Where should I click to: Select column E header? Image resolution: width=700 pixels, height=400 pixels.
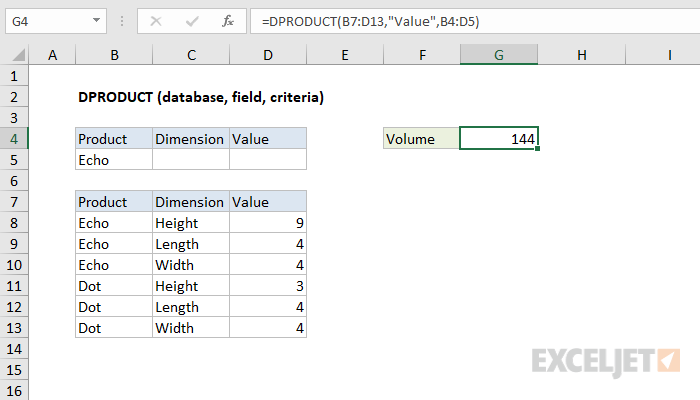345,55
